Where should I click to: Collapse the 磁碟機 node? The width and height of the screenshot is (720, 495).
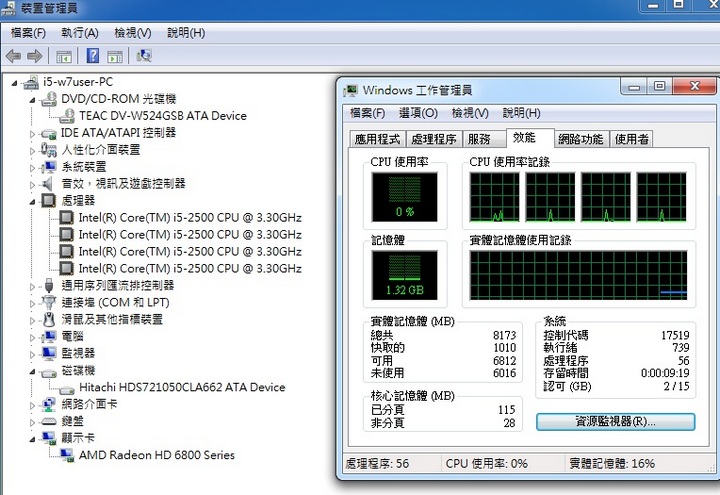(32, 371)
